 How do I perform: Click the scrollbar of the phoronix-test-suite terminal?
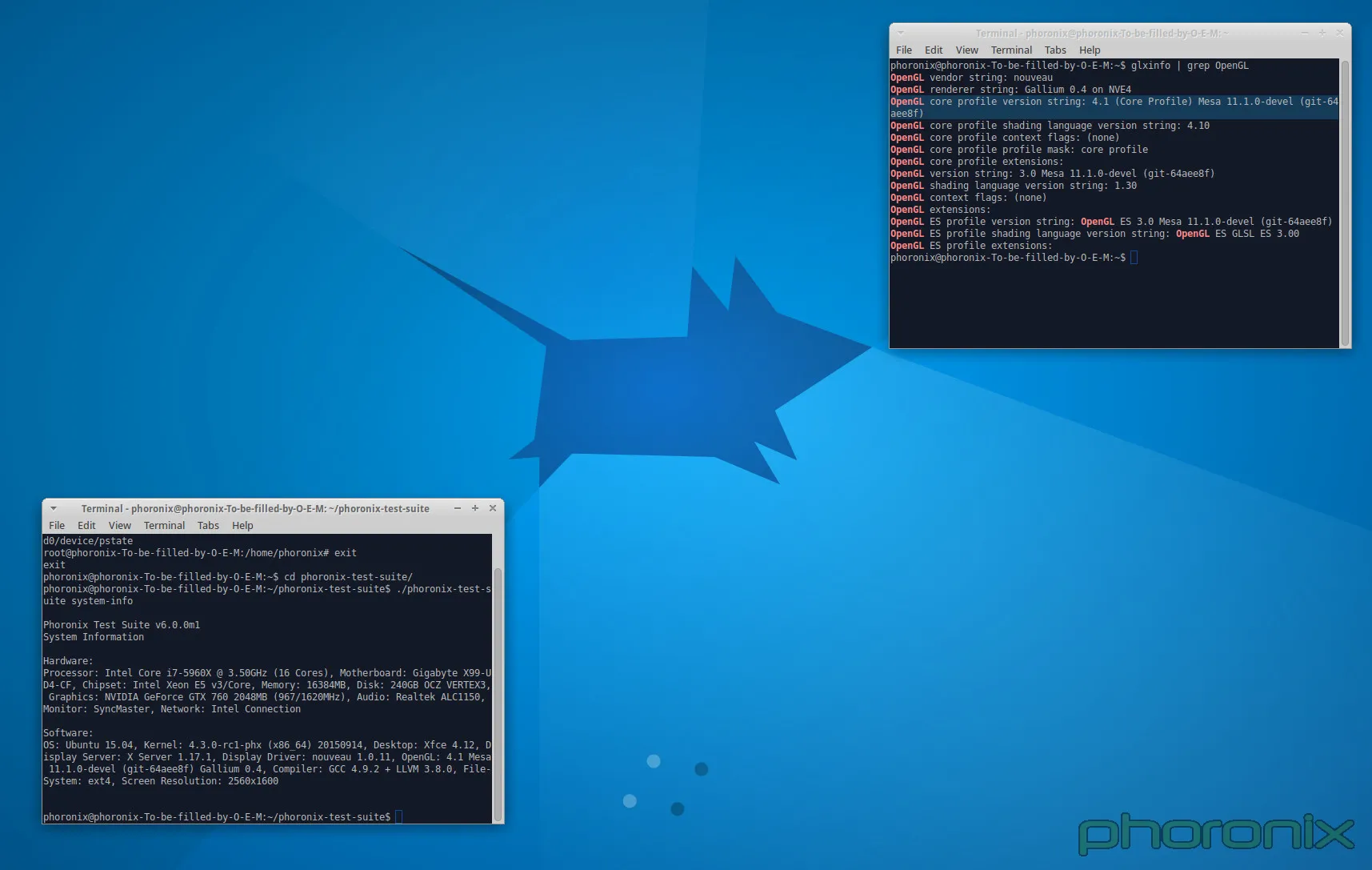pos(498,694)
